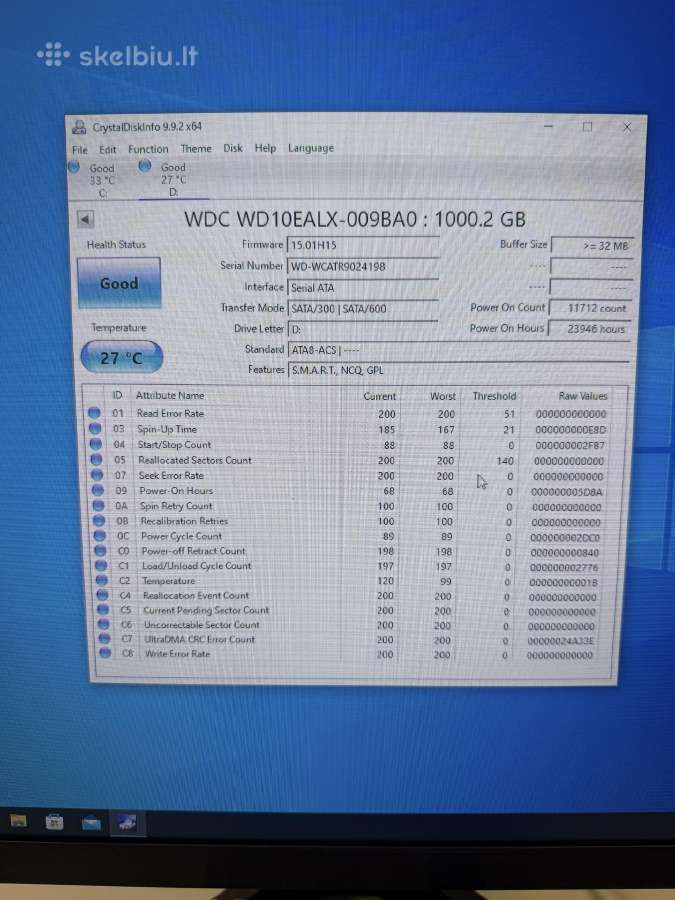
Task: Click status icon for Seek Error Rate
Action: pos(97,475)
